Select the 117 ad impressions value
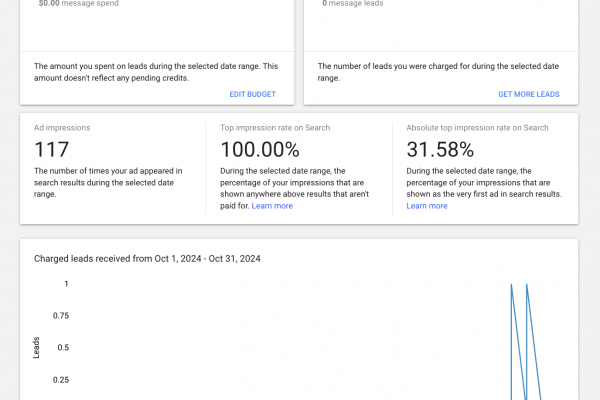 pyautogui.click(x=51, y=150)
